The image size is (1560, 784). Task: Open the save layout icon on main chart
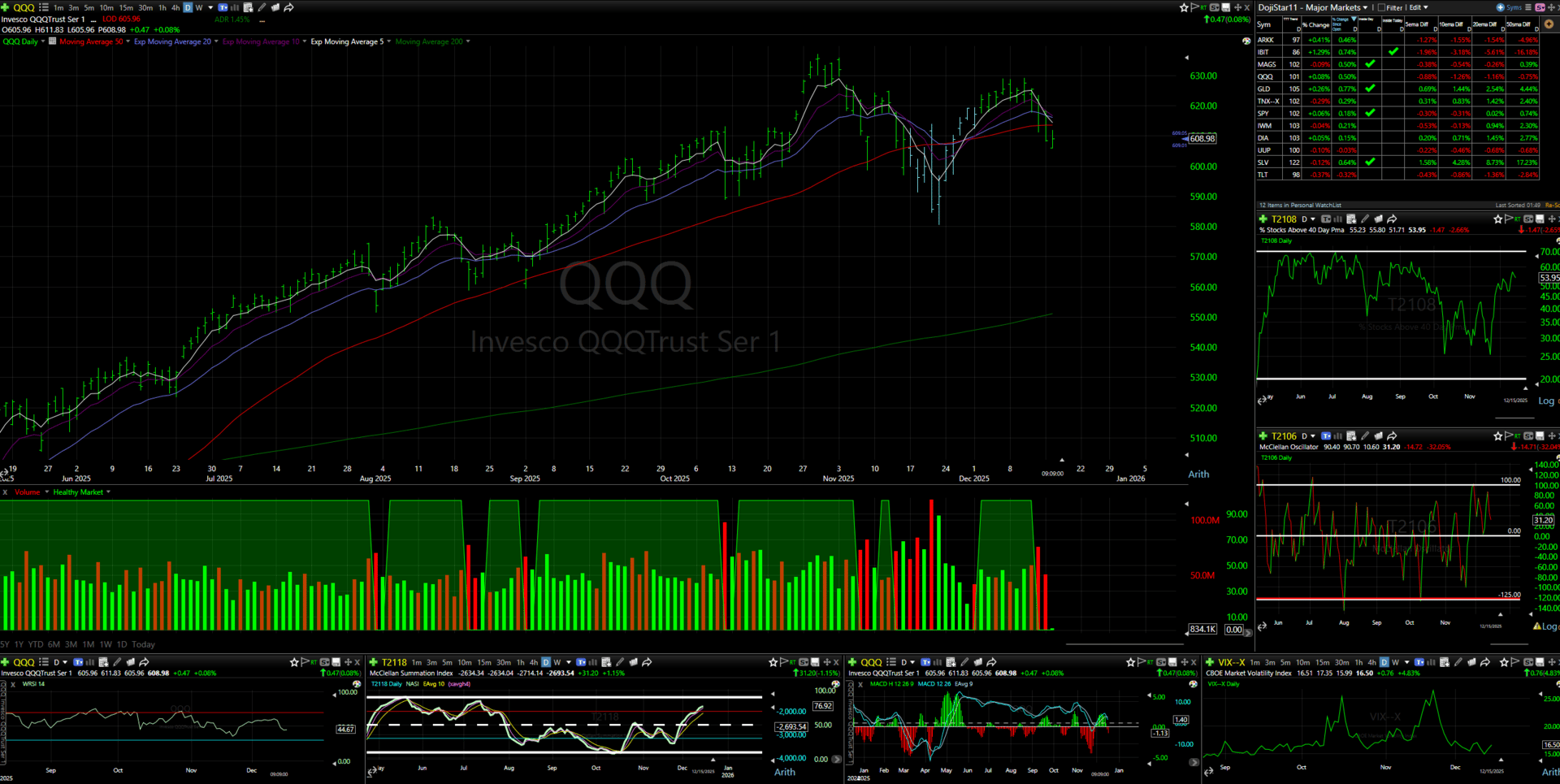click(1226, 7)
